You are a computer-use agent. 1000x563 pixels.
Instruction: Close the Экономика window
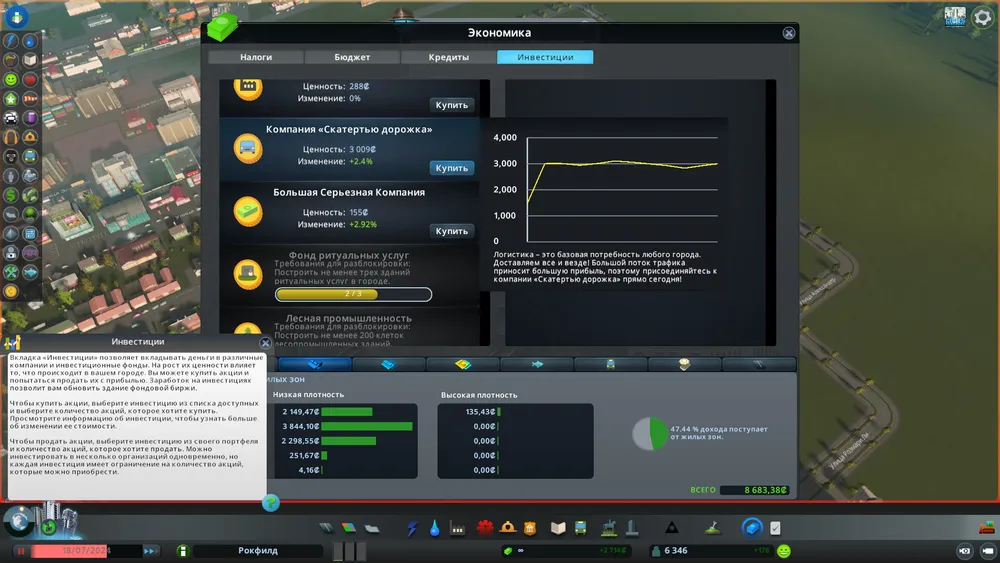(x=789, y=33)
